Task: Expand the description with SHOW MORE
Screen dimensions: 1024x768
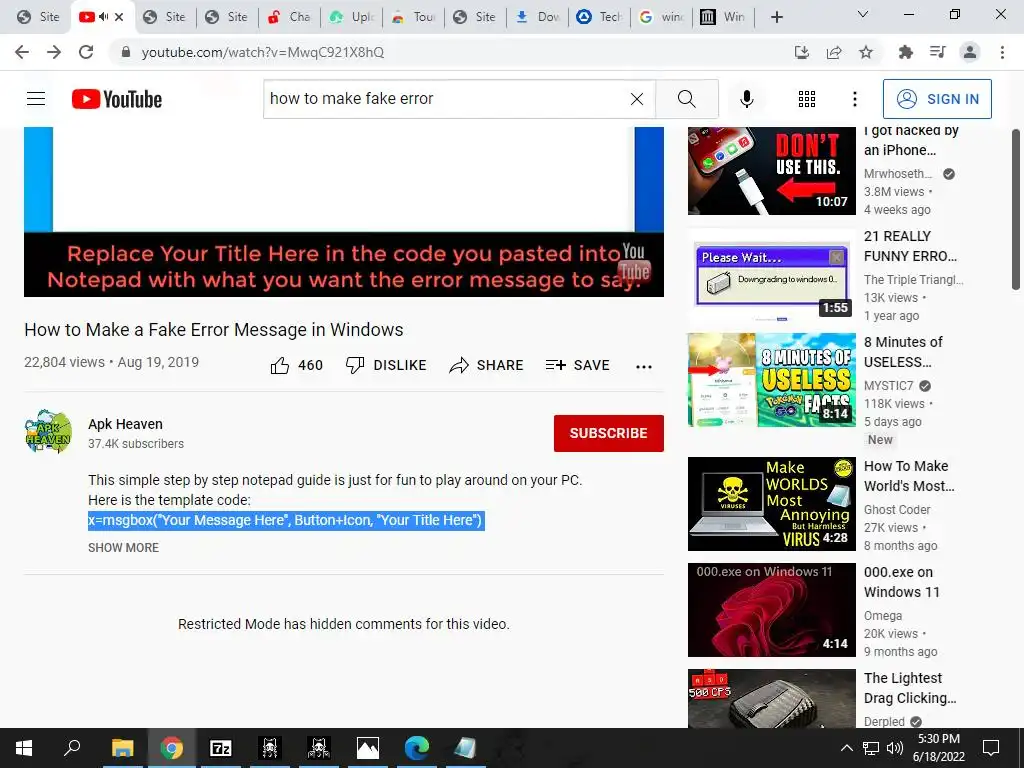Action: coord(123,547)
